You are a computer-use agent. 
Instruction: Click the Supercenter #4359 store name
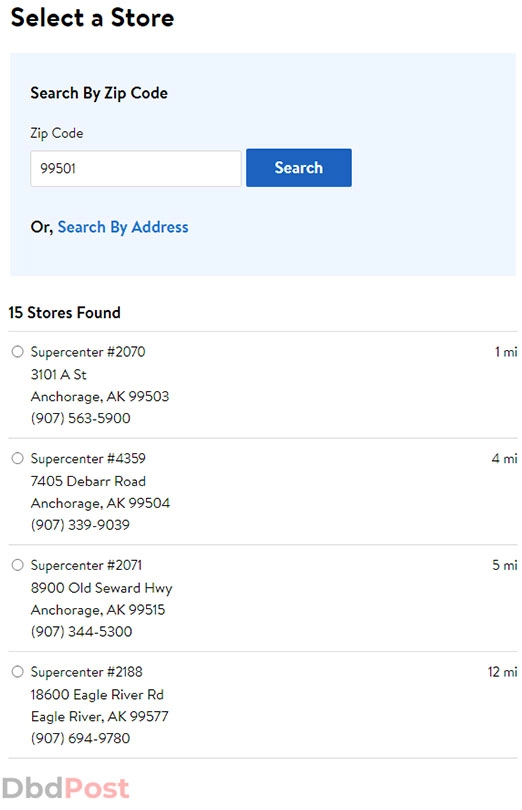click(88, 459)
